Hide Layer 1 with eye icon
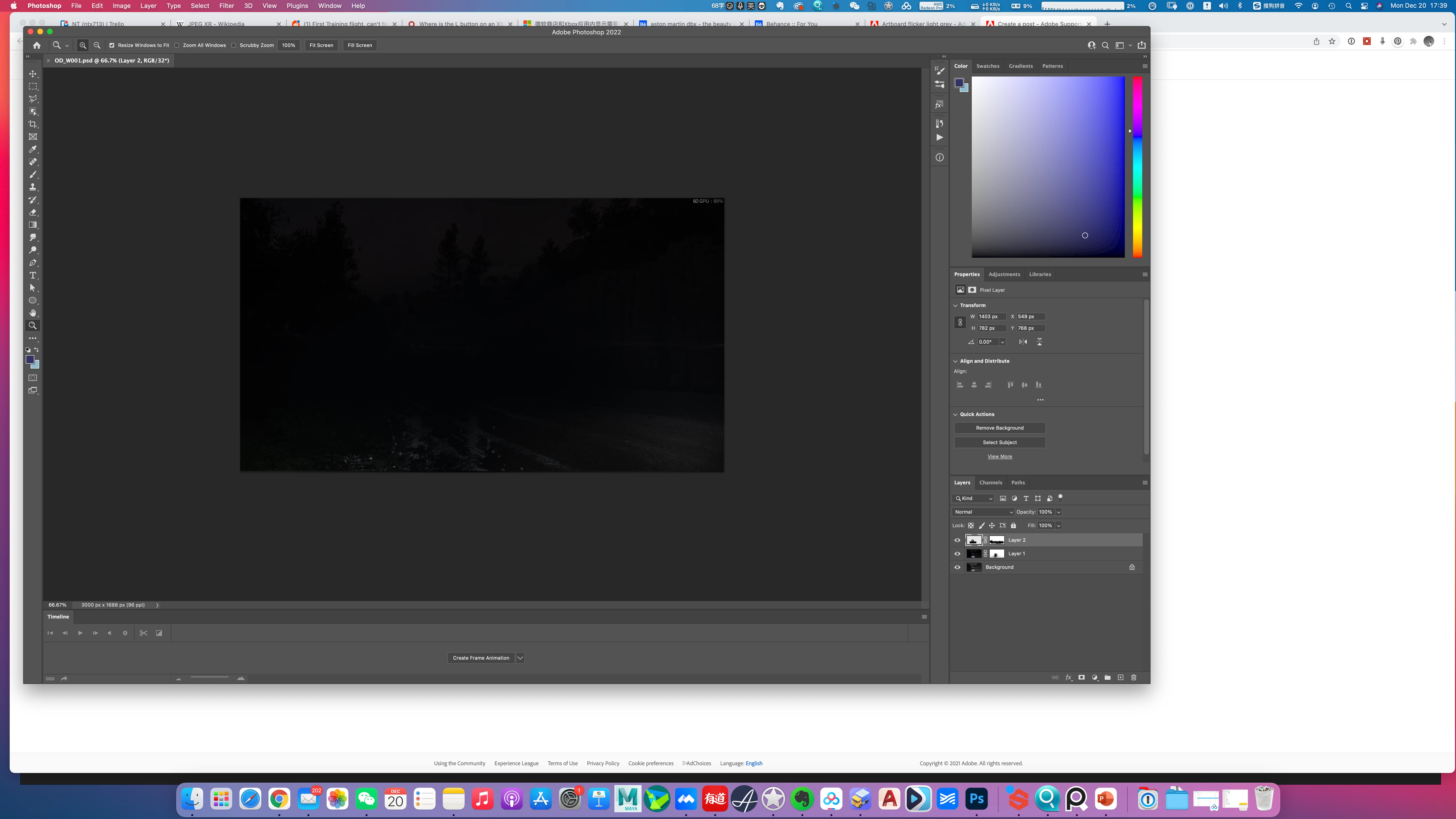 coord(958,554)
